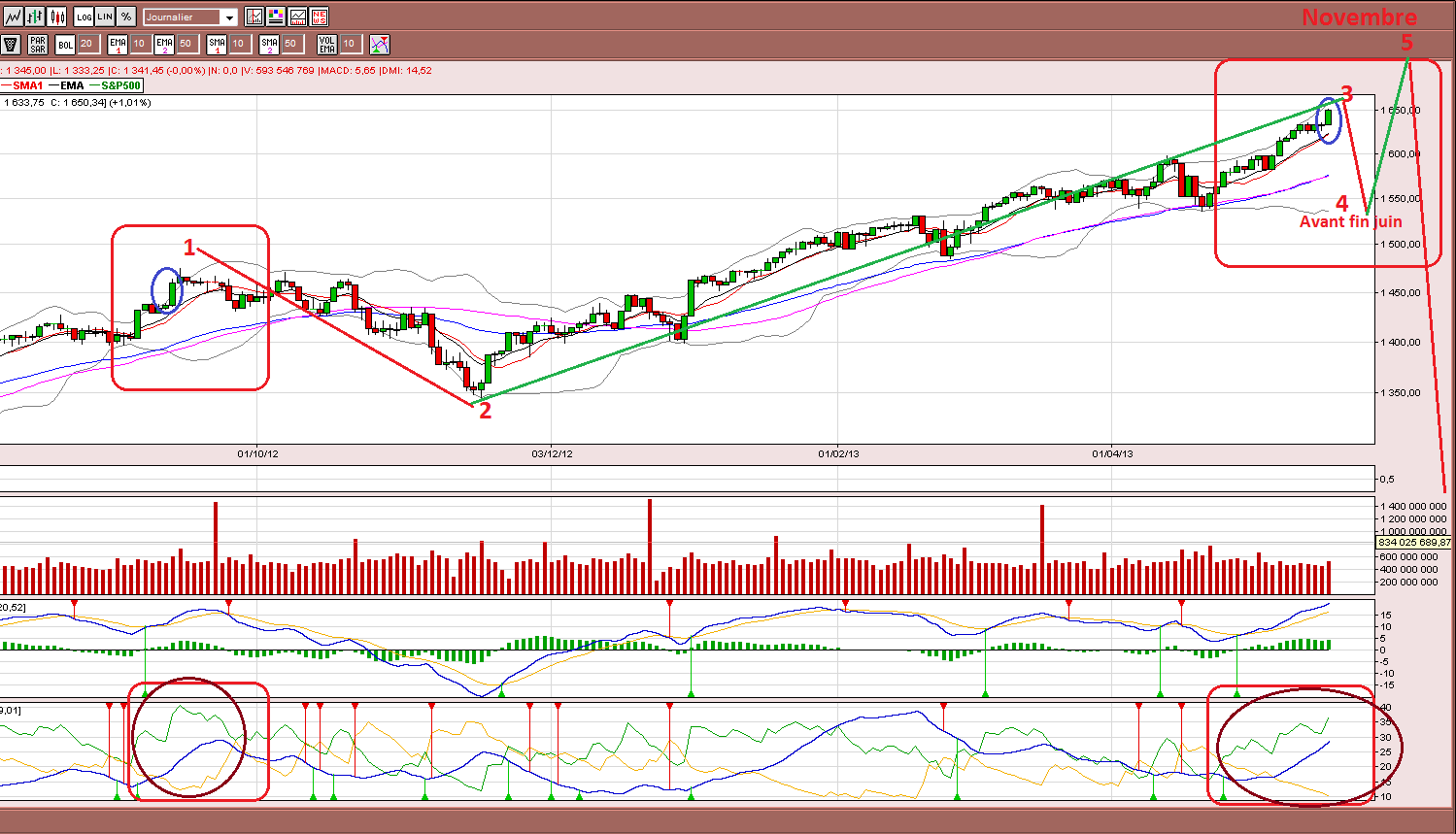Edit the SMA 2 period field
The image size is (1456, 834).
click(x=291, y=45)
